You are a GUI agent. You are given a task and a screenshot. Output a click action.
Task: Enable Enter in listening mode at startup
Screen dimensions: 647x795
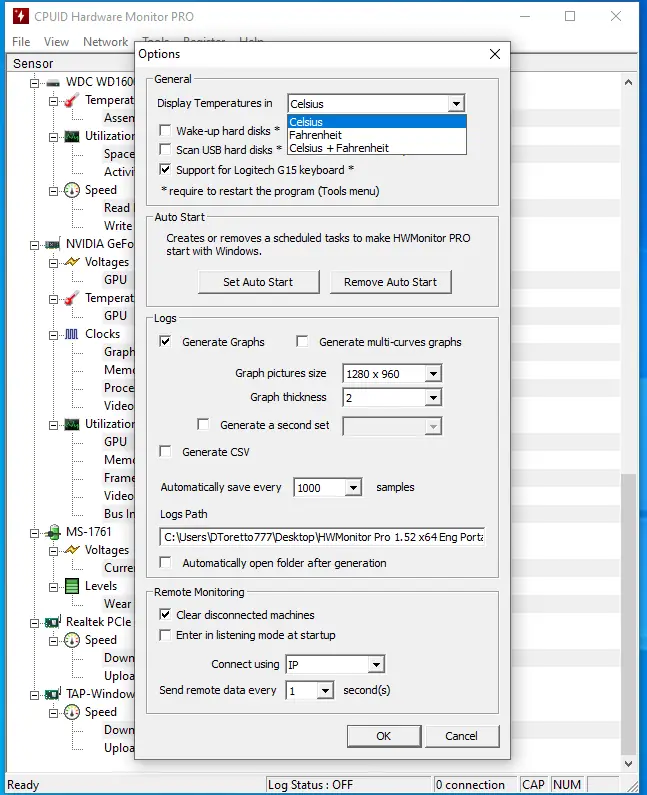pos(165,635)
